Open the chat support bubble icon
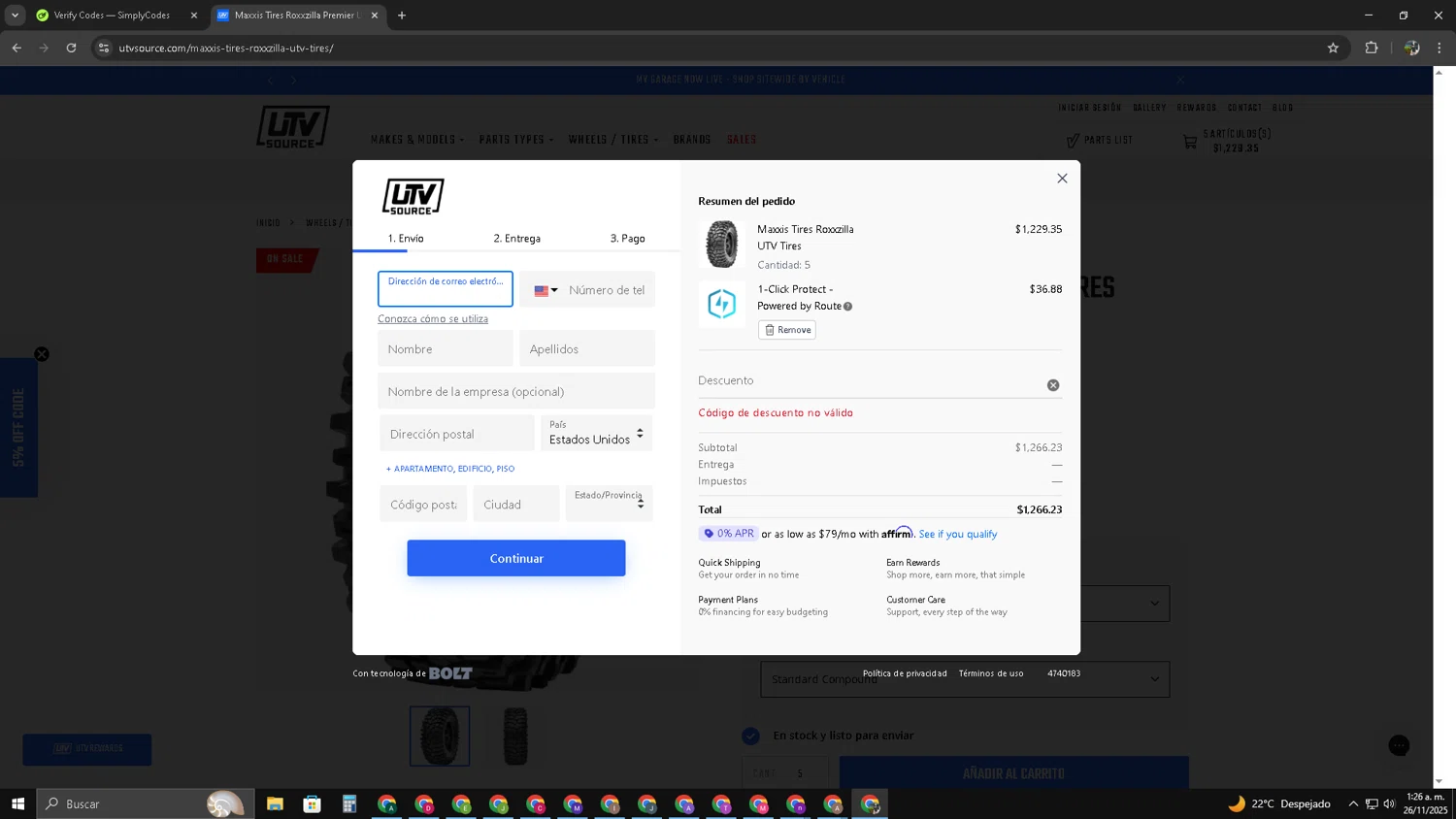The width and height of the screenshot is (1456, 819). [x=1399, y=745]
